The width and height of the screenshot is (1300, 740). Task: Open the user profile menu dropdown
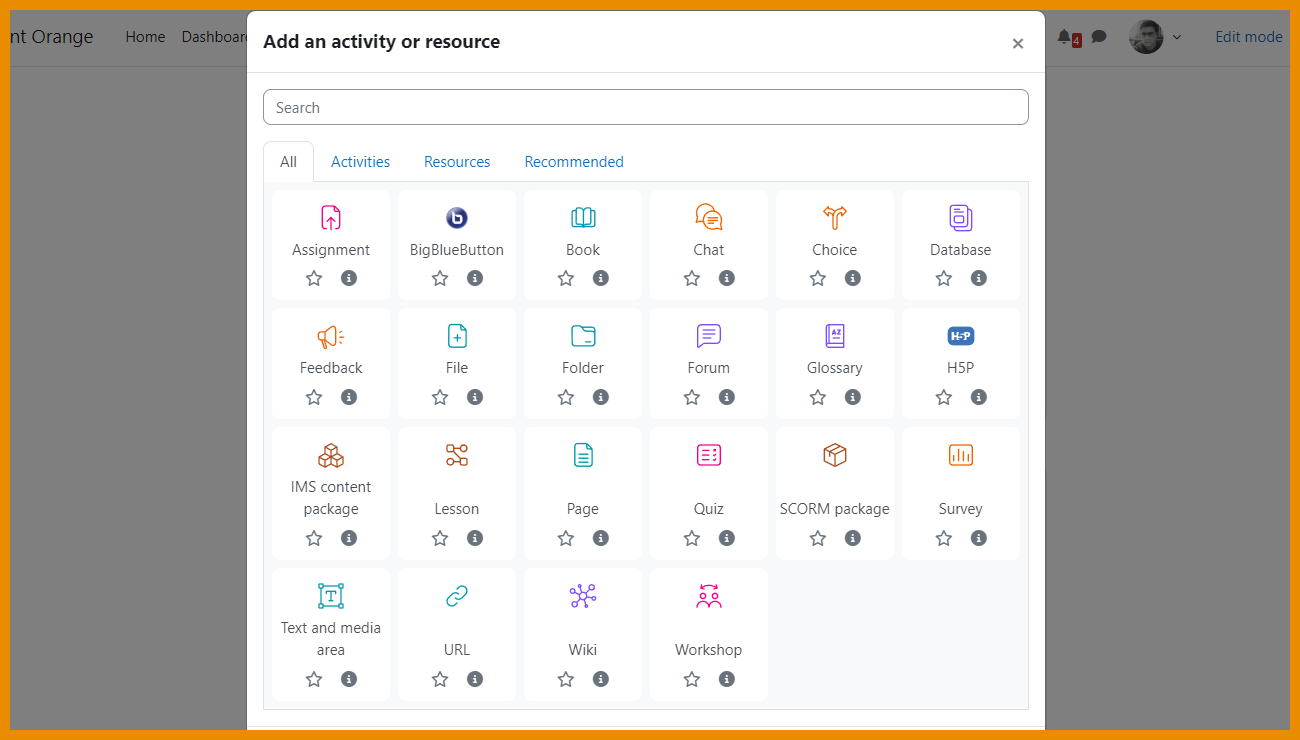1155,37
